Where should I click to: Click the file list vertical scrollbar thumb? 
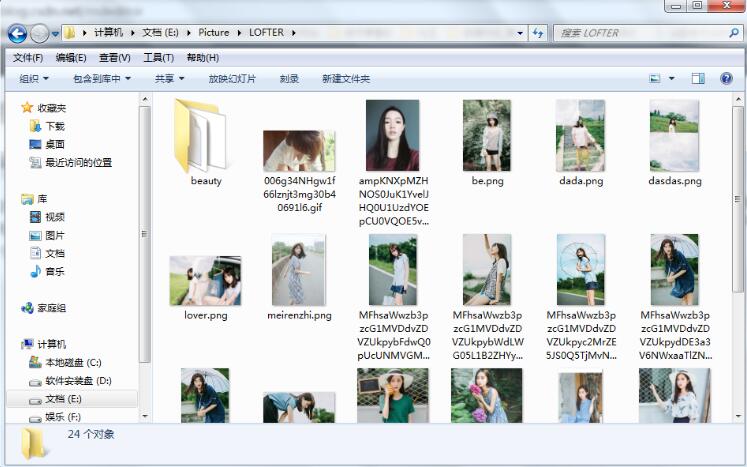click(x=737, y=199)
